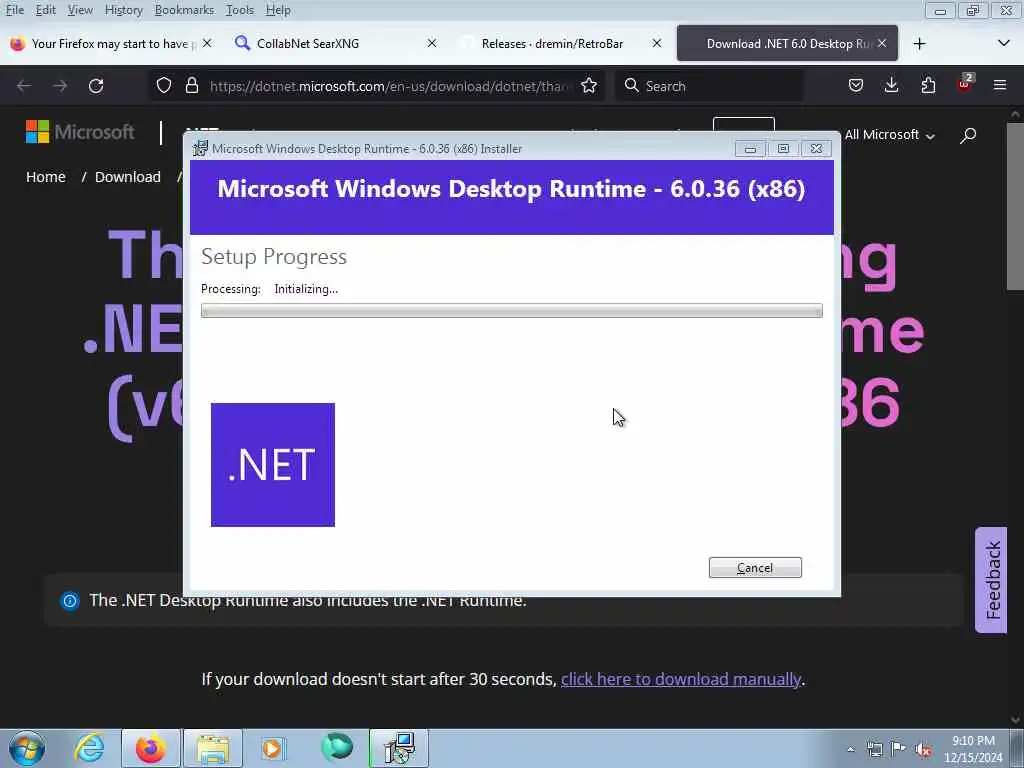
Task: Open the Edit menu in Firefox
Action: 45,10
